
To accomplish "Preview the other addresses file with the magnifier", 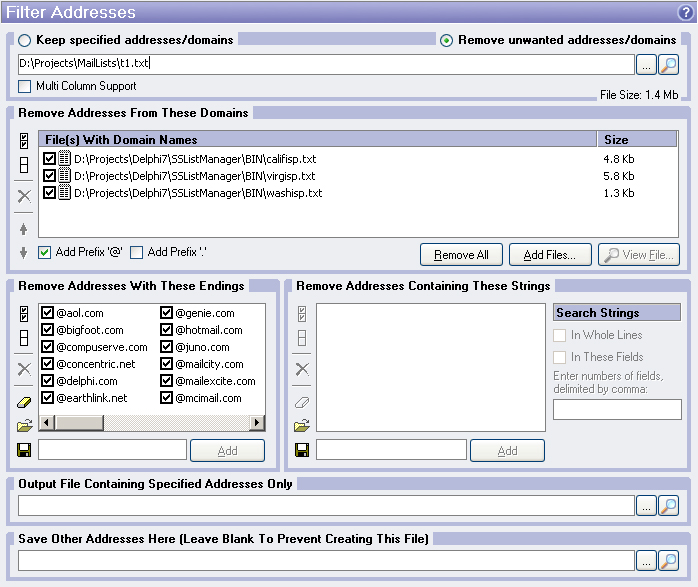I will (x=669, y=561).
